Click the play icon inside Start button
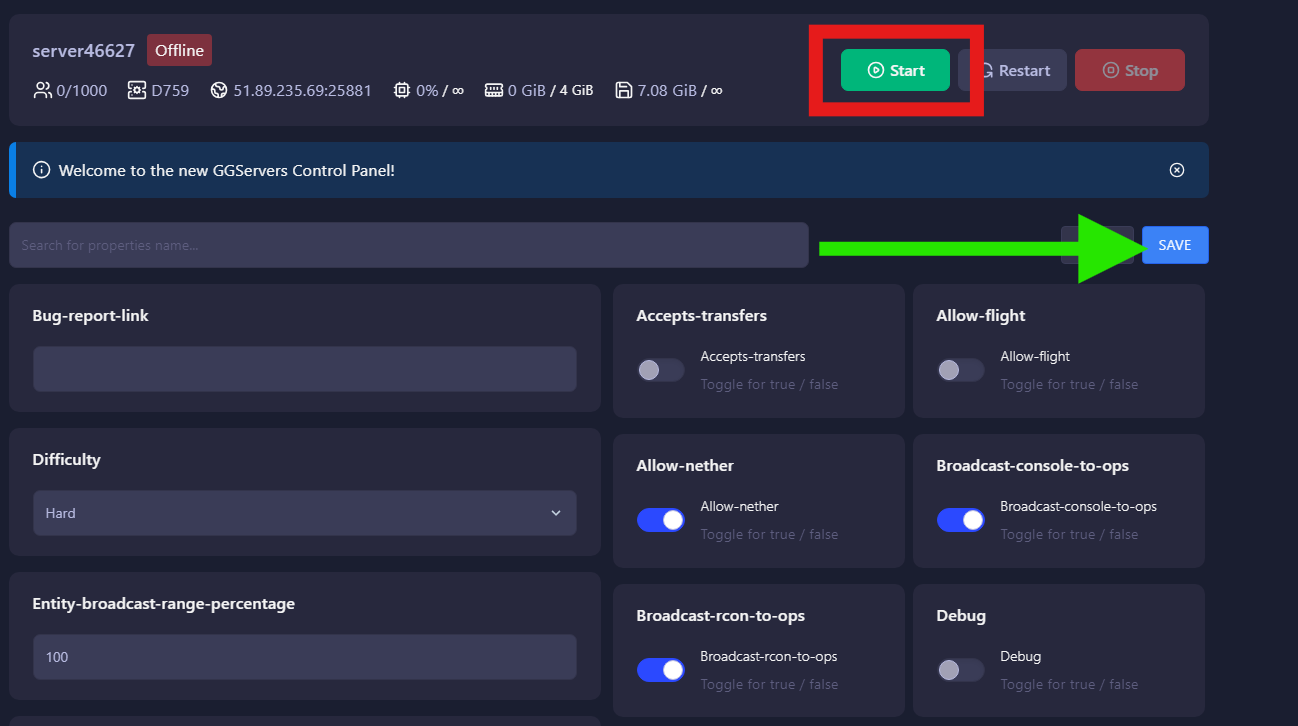 (875, 70)
